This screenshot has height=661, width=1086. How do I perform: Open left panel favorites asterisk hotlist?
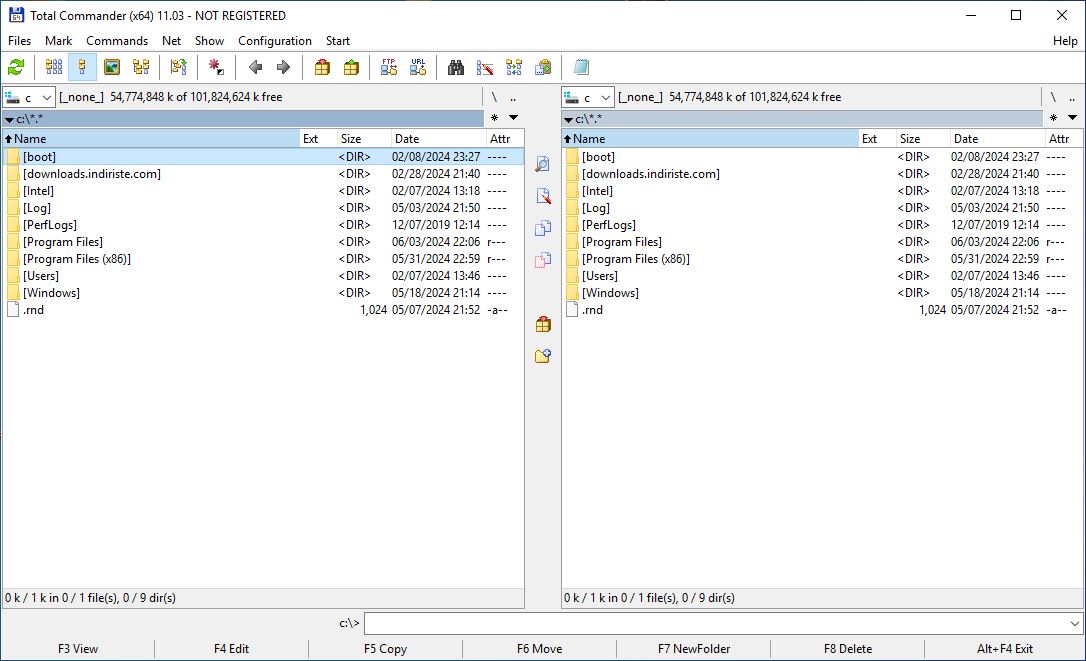click(495, 118)
